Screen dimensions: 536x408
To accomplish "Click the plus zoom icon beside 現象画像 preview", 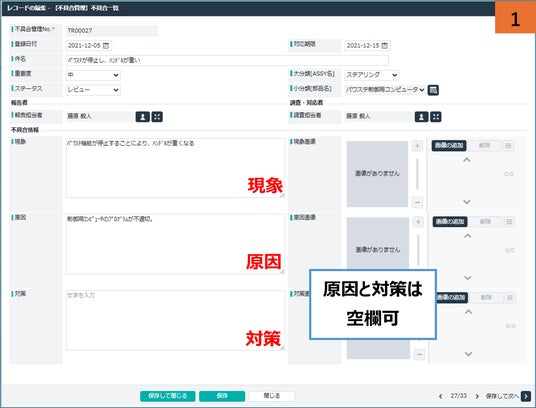I will click(417, 146).
